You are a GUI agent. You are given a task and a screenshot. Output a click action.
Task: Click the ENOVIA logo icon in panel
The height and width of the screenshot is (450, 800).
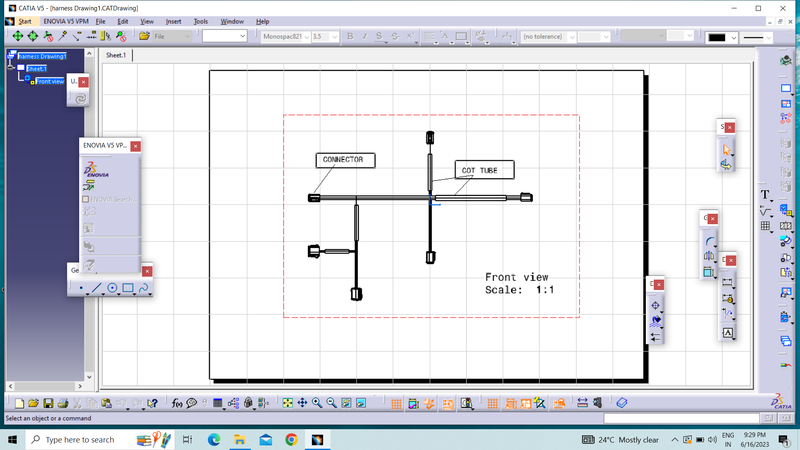pyautogui.click(x=96, y=170)
